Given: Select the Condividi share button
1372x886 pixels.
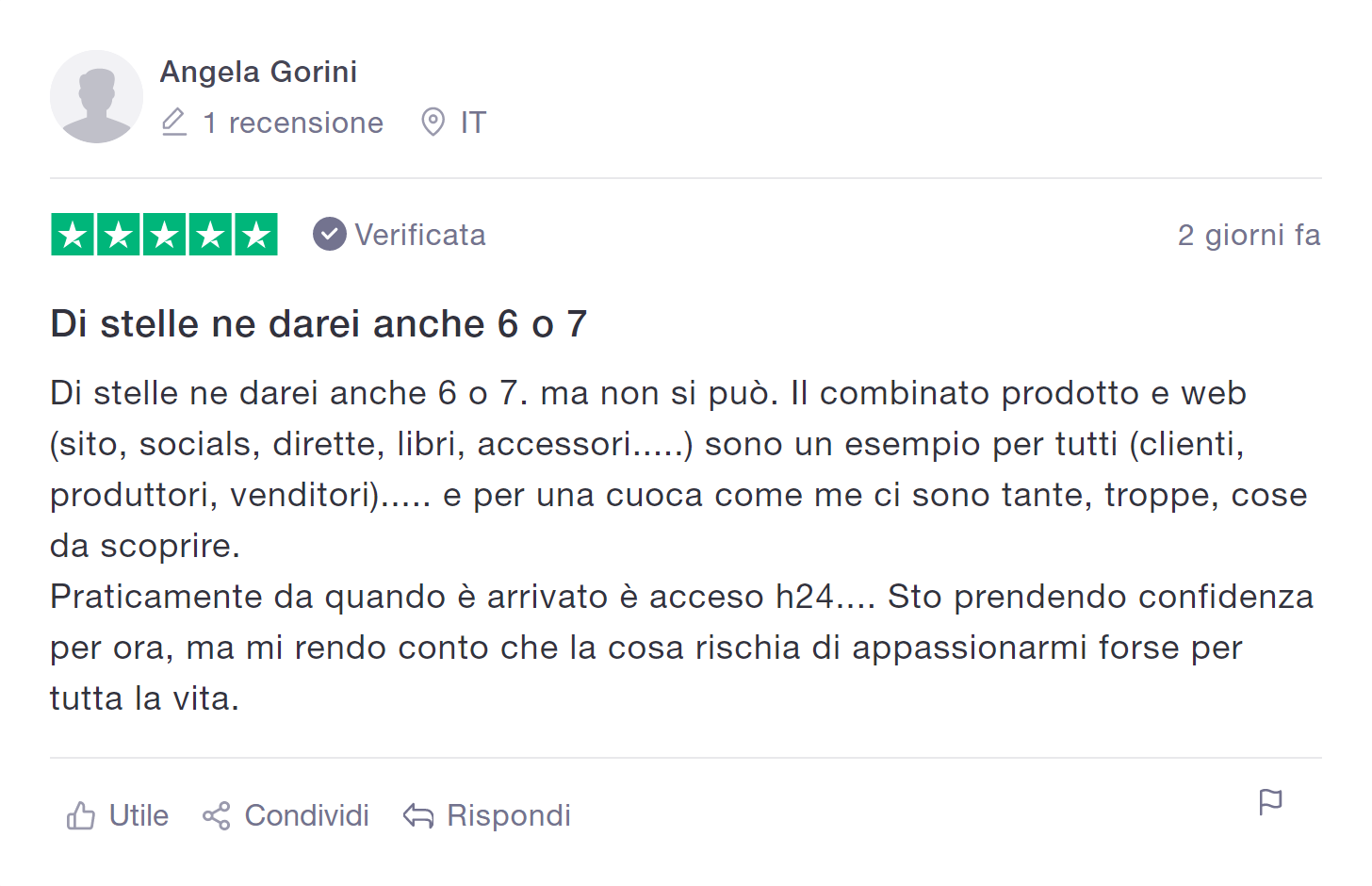Looking at the screenshot, I should pyautogui.click(x=286, y=815).
